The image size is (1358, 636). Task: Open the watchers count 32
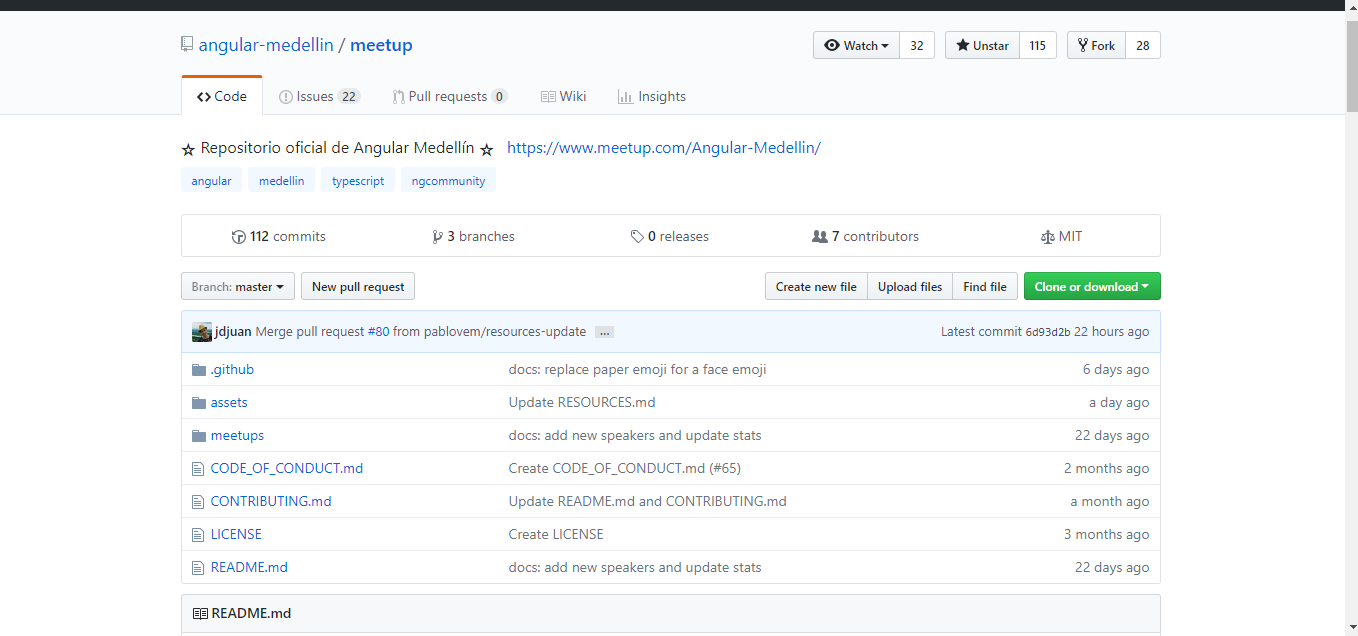pos(916,46)
